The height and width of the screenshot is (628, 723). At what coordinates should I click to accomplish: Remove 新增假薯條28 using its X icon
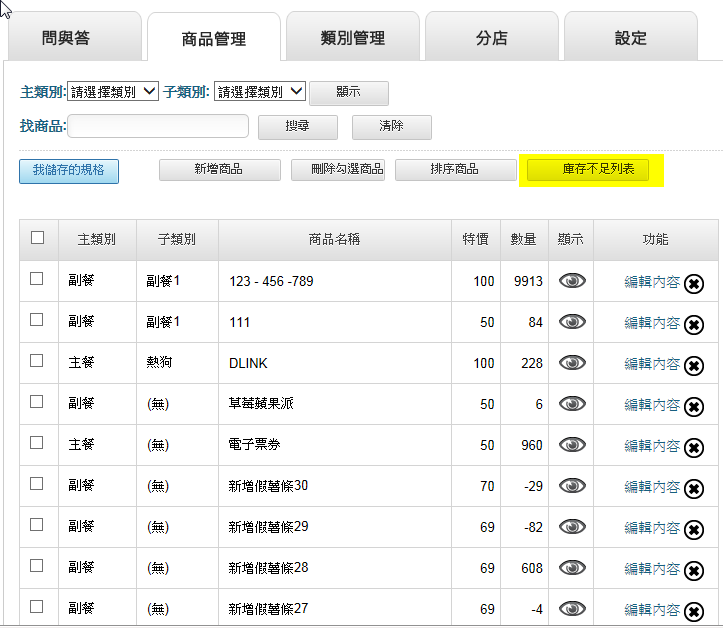[694, 571]
